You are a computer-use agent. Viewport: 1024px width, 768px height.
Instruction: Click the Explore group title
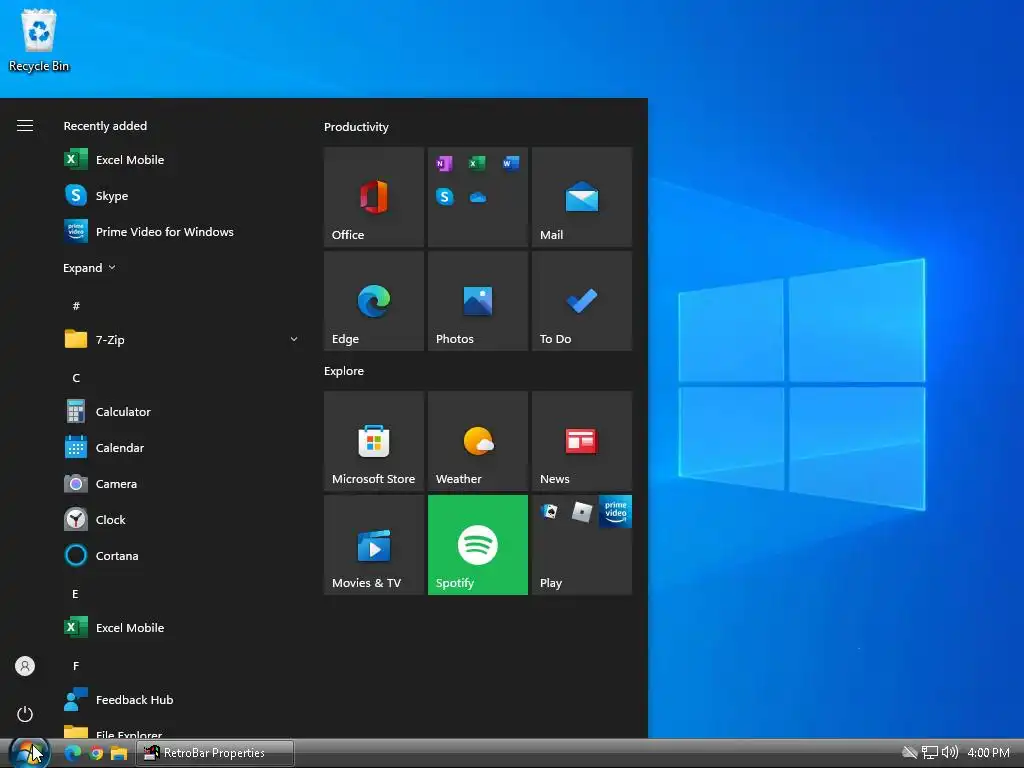344,370
